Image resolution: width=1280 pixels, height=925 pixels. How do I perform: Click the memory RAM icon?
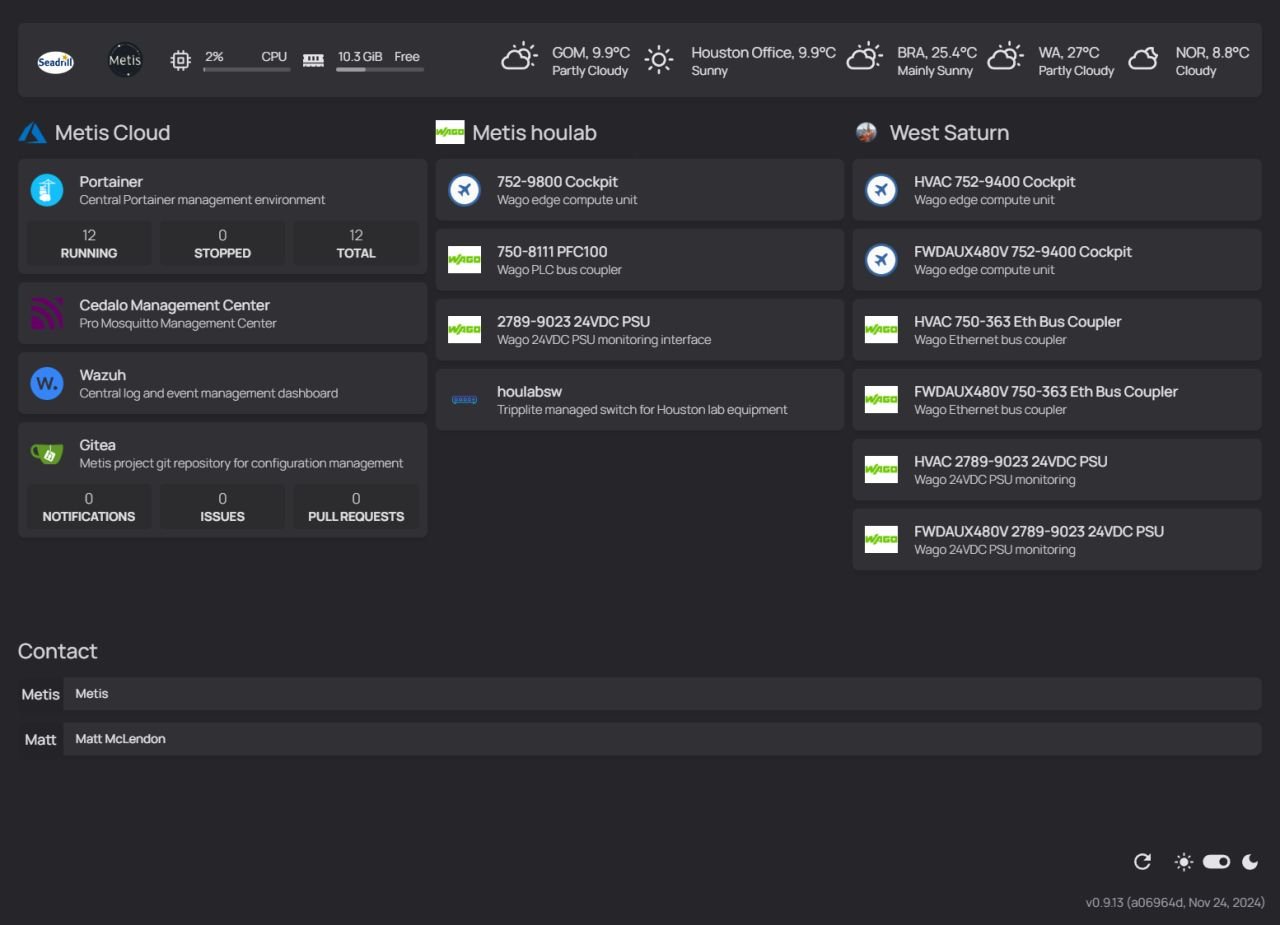click(313, 60)
